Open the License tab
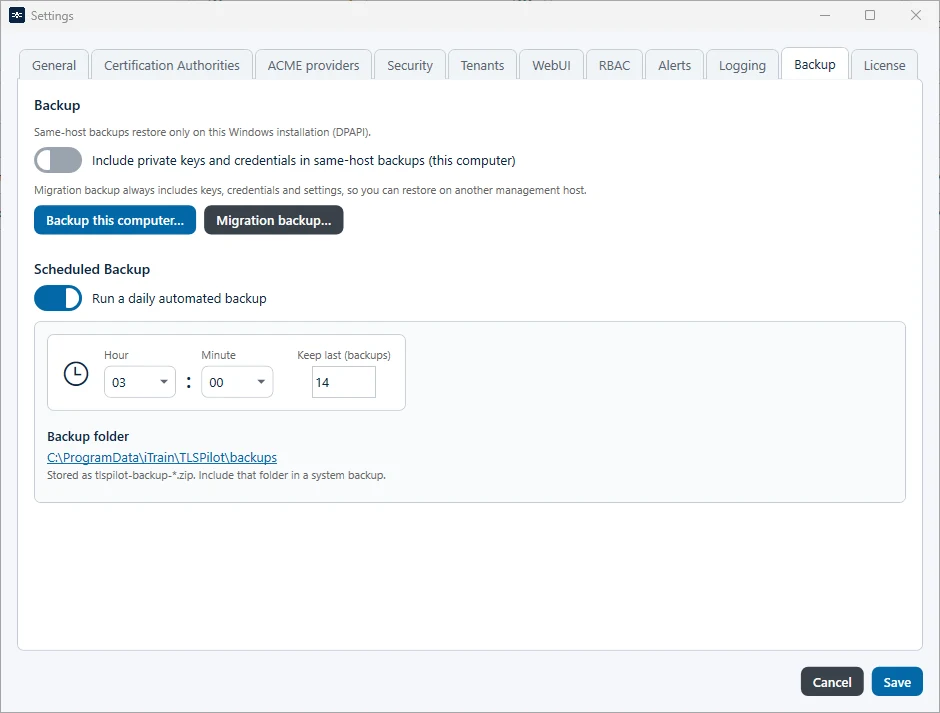This screenshot has height=713, width=940. 884,65
